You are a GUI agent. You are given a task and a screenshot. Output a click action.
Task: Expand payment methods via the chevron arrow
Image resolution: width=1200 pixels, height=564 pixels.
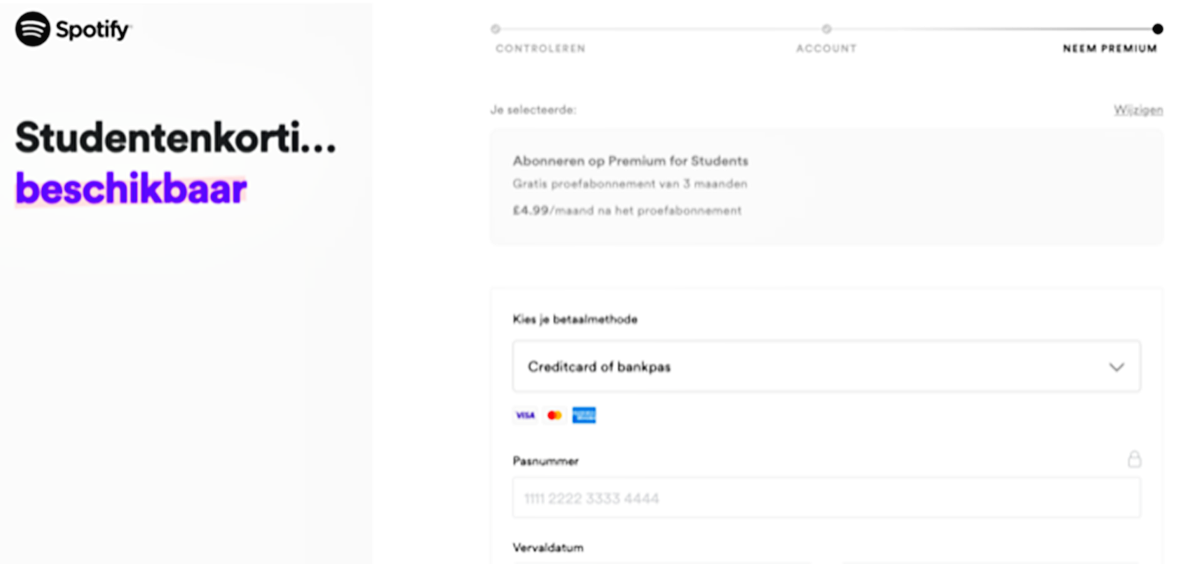(x=1117, y=367)
